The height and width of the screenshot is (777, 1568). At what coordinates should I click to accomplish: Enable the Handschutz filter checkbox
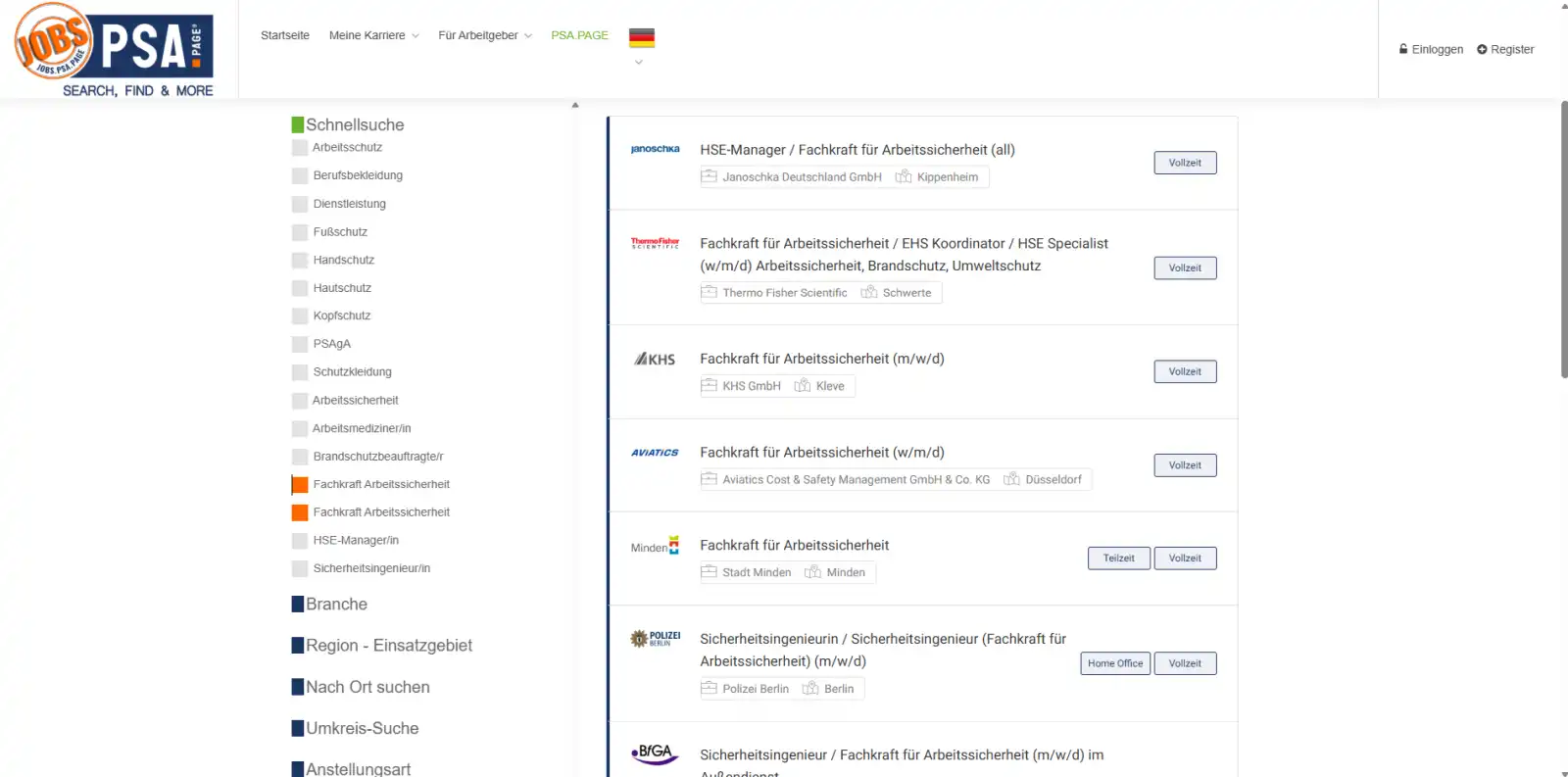(300, 261)
